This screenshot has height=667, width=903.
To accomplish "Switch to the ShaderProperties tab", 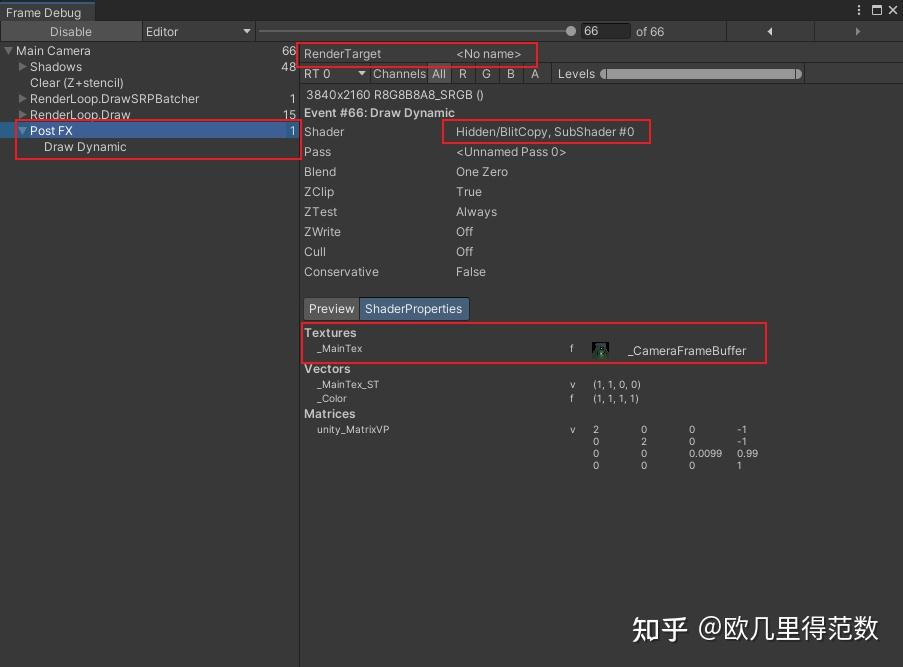I will coord(414,309).
